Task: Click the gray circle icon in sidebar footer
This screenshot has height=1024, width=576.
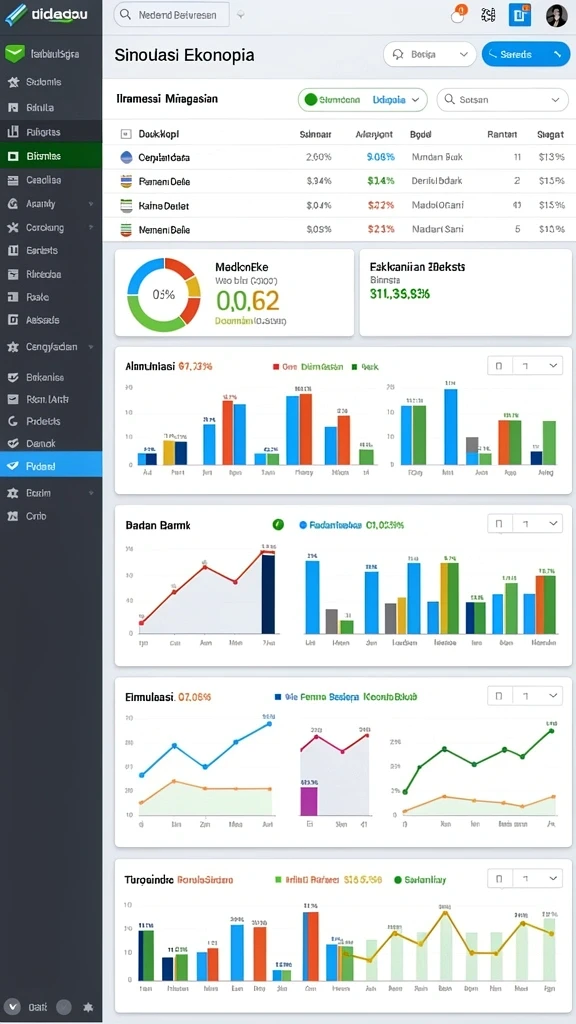Action: click(x=64, y=1007)
